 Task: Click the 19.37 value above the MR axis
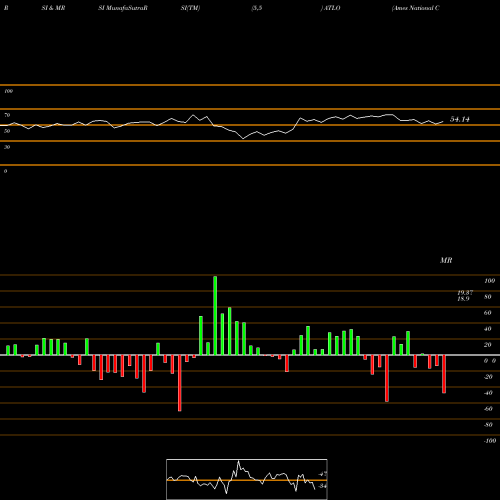point(465,292)
